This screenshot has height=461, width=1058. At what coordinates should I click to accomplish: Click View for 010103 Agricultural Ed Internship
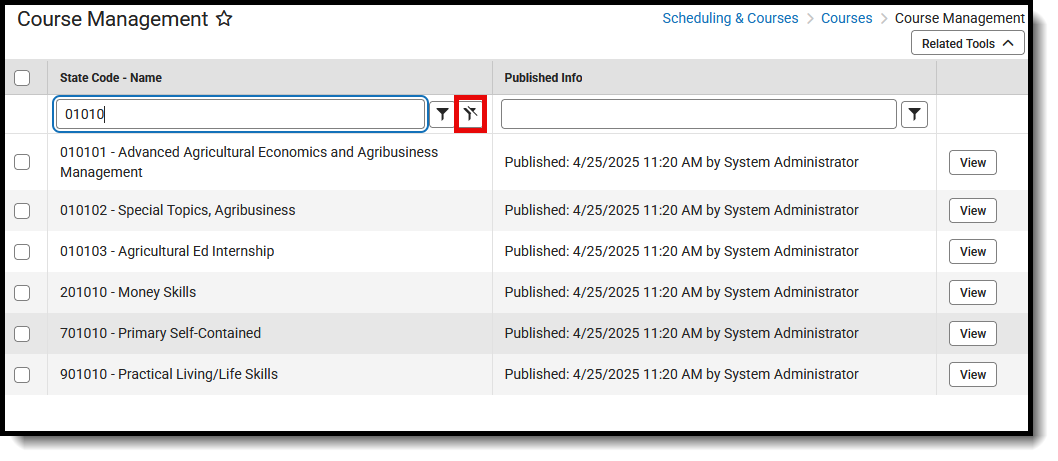972,252
